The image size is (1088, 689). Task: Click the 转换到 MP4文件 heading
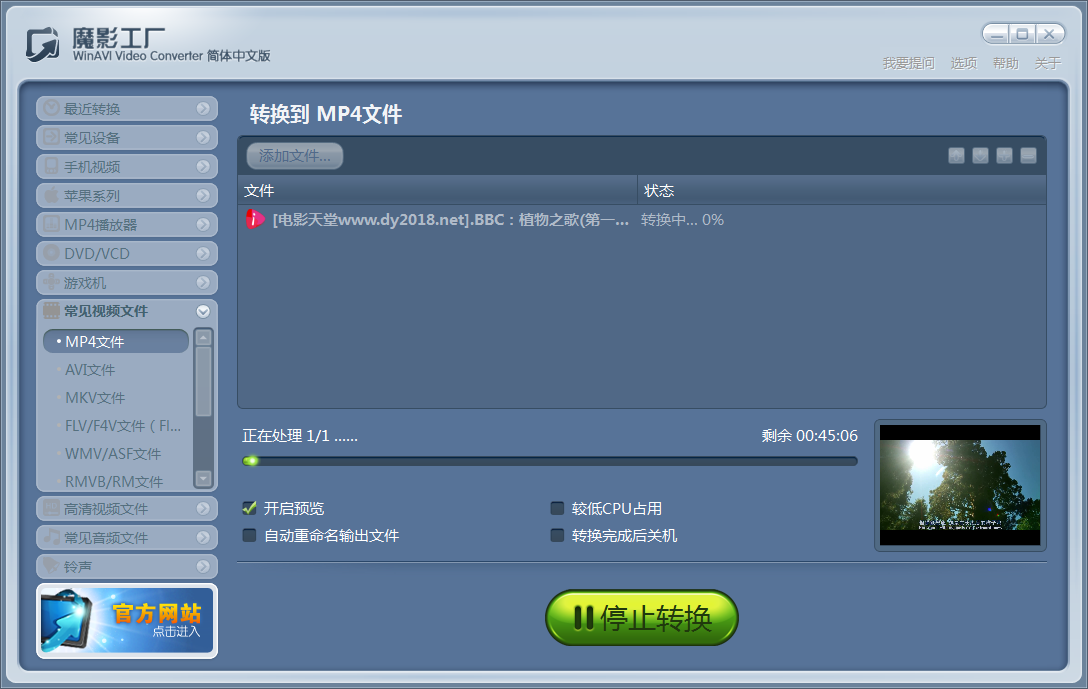pyautogui.click(x=325, y=114)
